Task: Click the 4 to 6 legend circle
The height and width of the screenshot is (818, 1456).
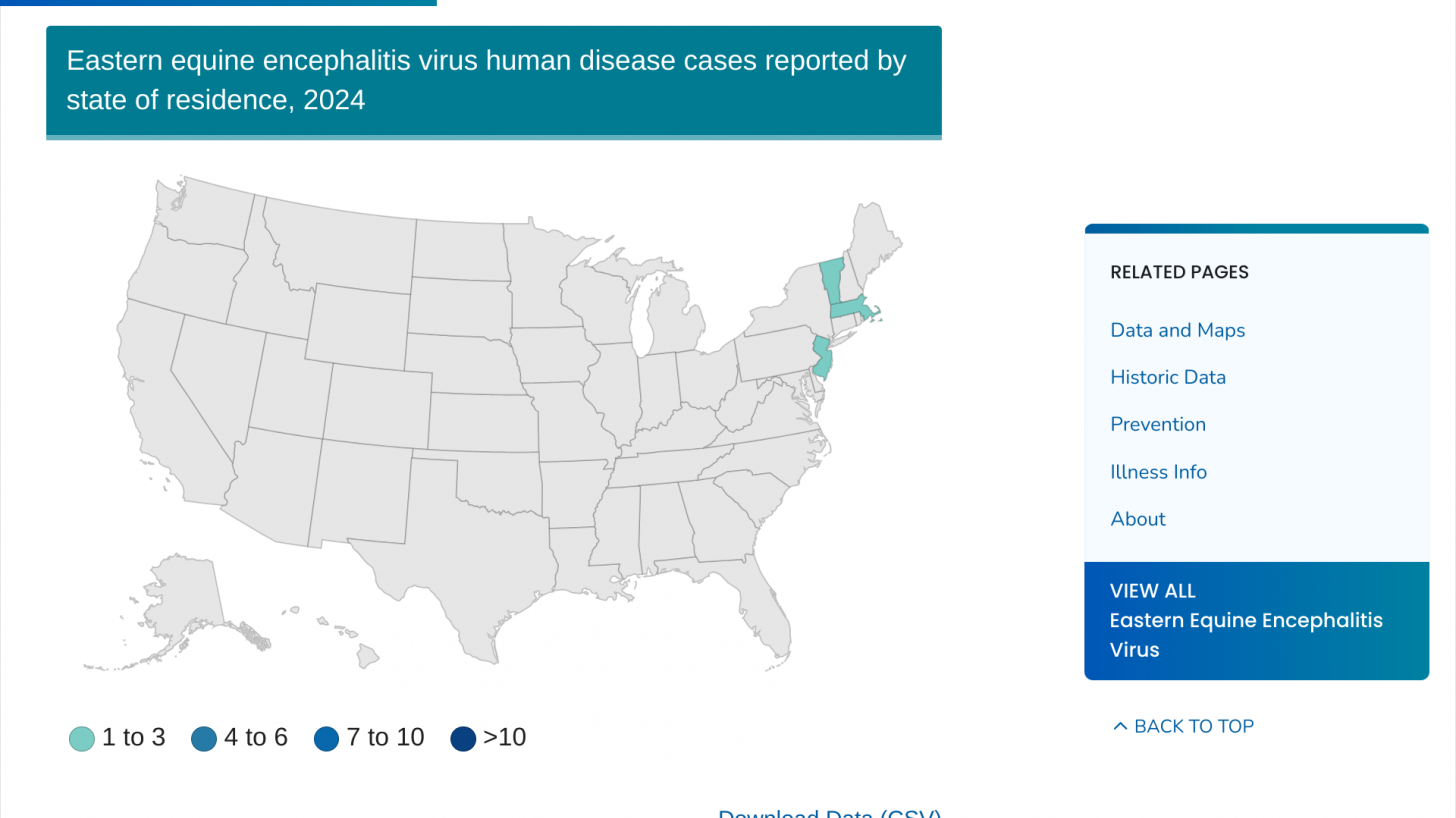Action: tap(204, 739)
